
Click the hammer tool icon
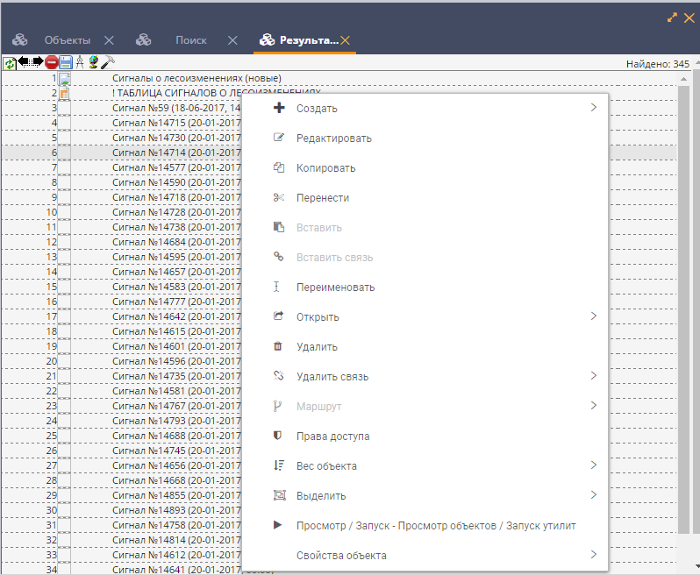[x=107, y=63]
